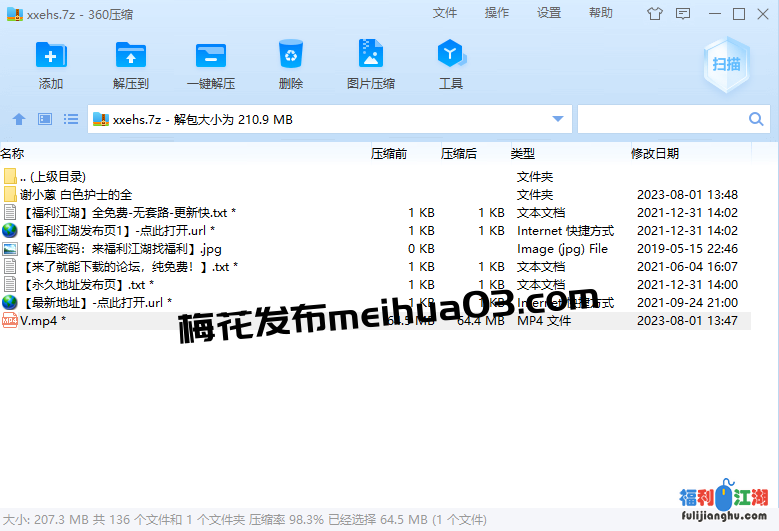The image size is (779, 531).
Task: Expand the path bar dropdown arrow
Action: point(558,119)
